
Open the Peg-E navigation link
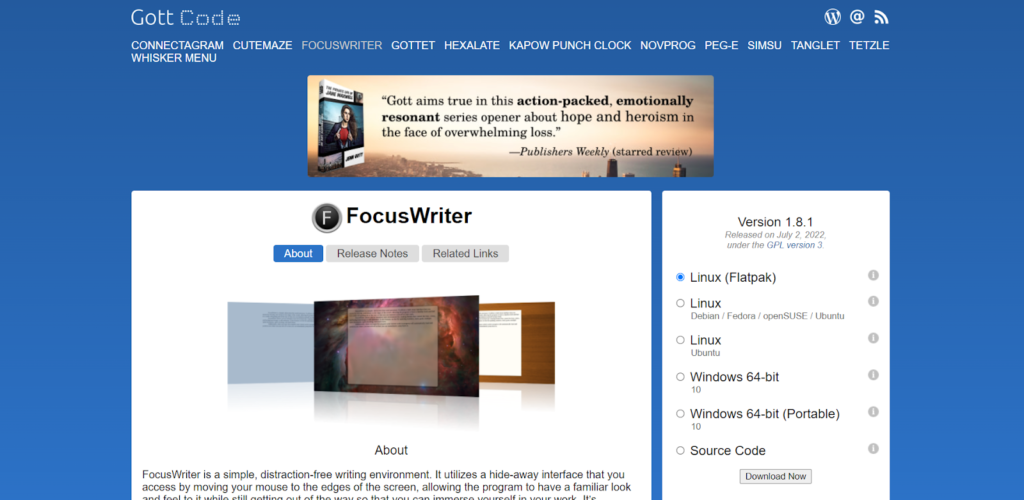point(721,46)
